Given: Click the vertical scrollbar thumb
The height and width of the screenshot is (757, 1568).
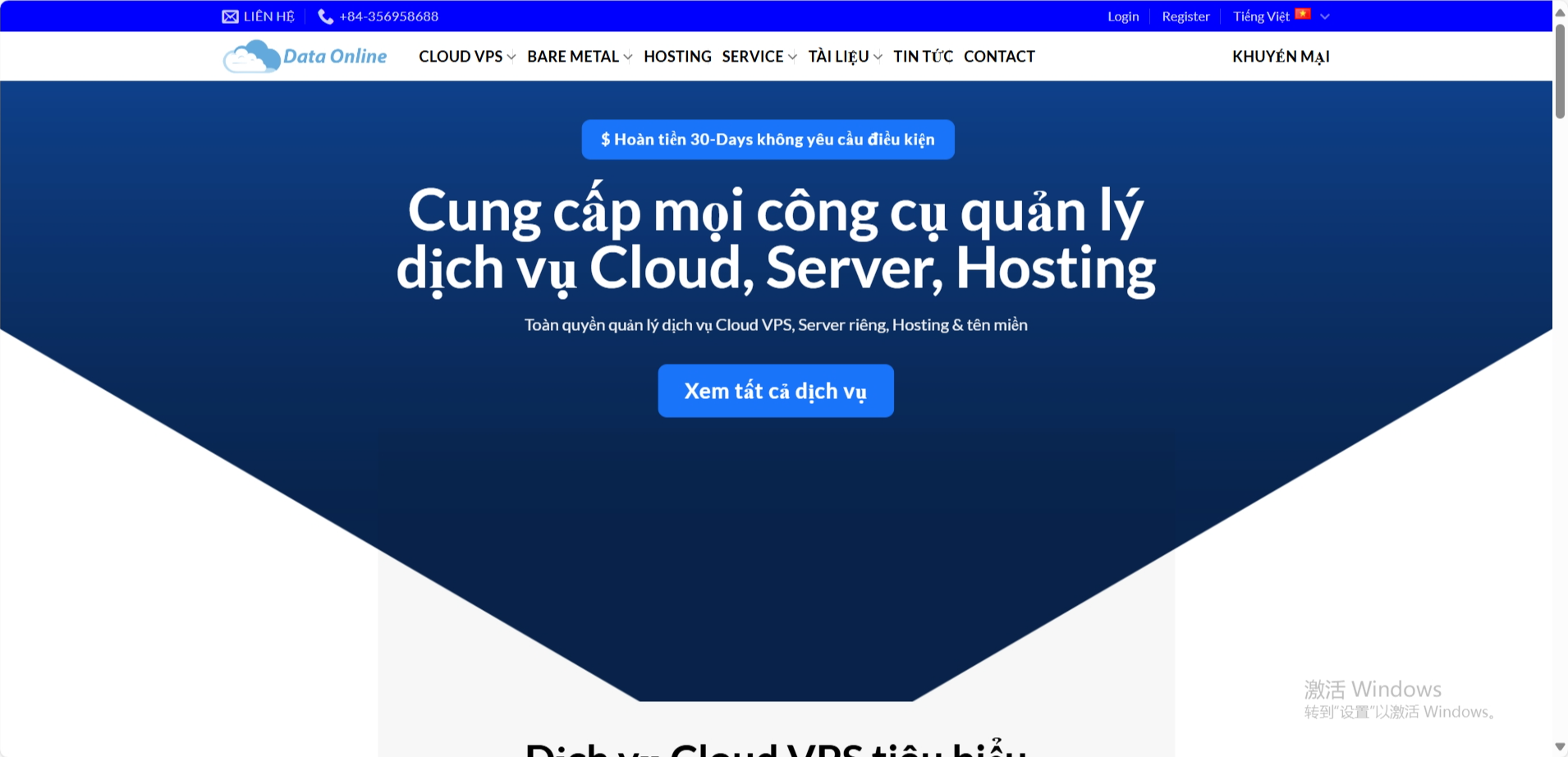Looking at the screenshot, I should (x=1560, y=72).
